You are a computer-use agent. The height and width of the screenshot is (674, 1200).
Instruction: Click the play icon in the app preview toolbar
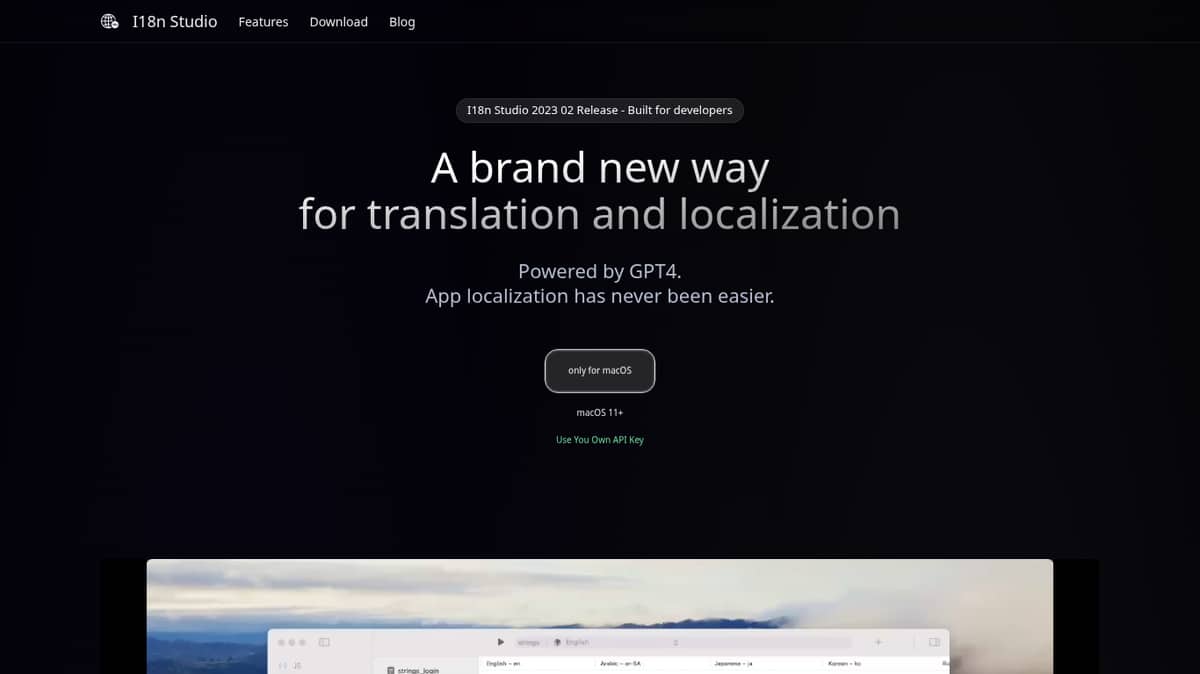point(501,642)
